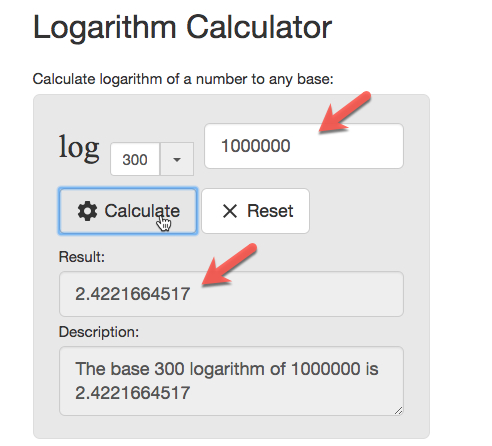Click the second line of Description output

pos(132,393)
